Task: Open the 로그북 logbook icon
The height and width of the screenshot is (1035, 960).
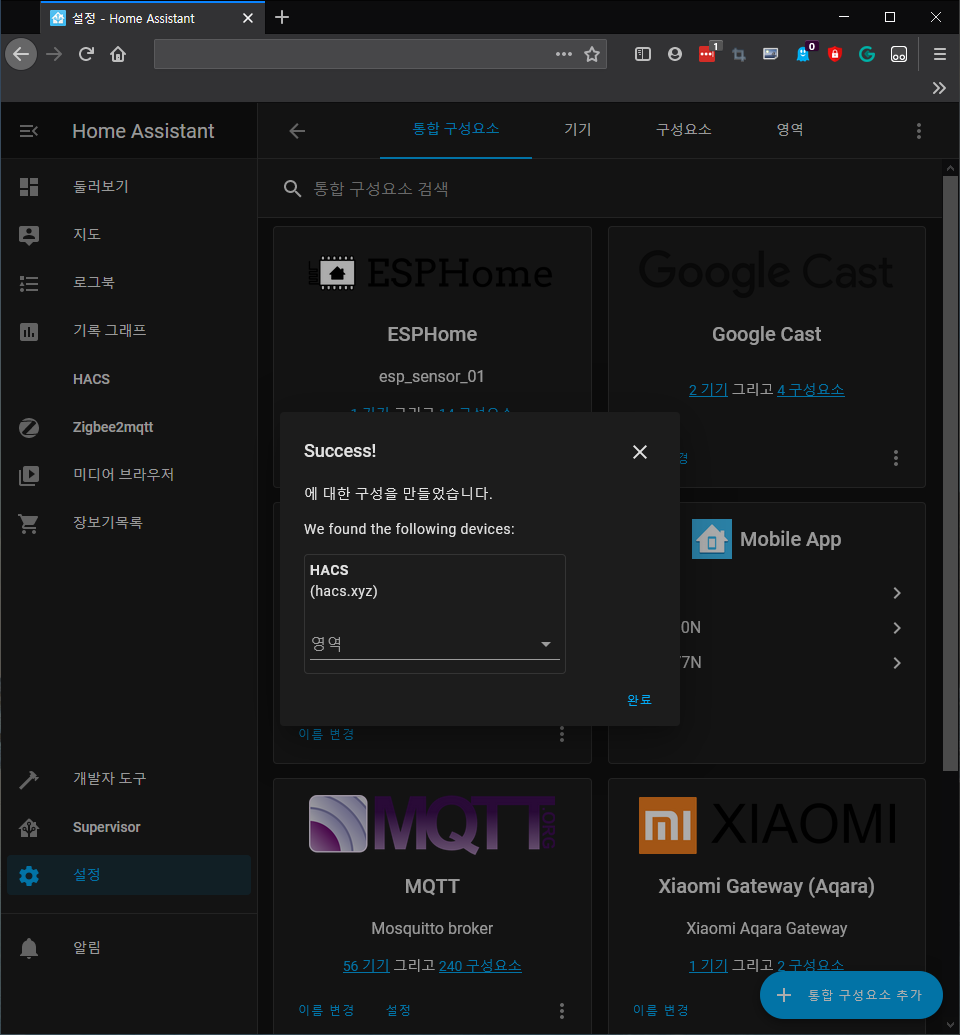Action: tap(29, 283)
